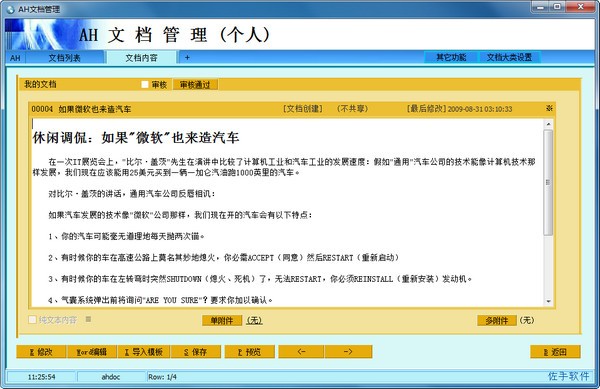Close the AH文档管理 window
The width and height of the screenshot is (600, 389).
tap(581, 7)
